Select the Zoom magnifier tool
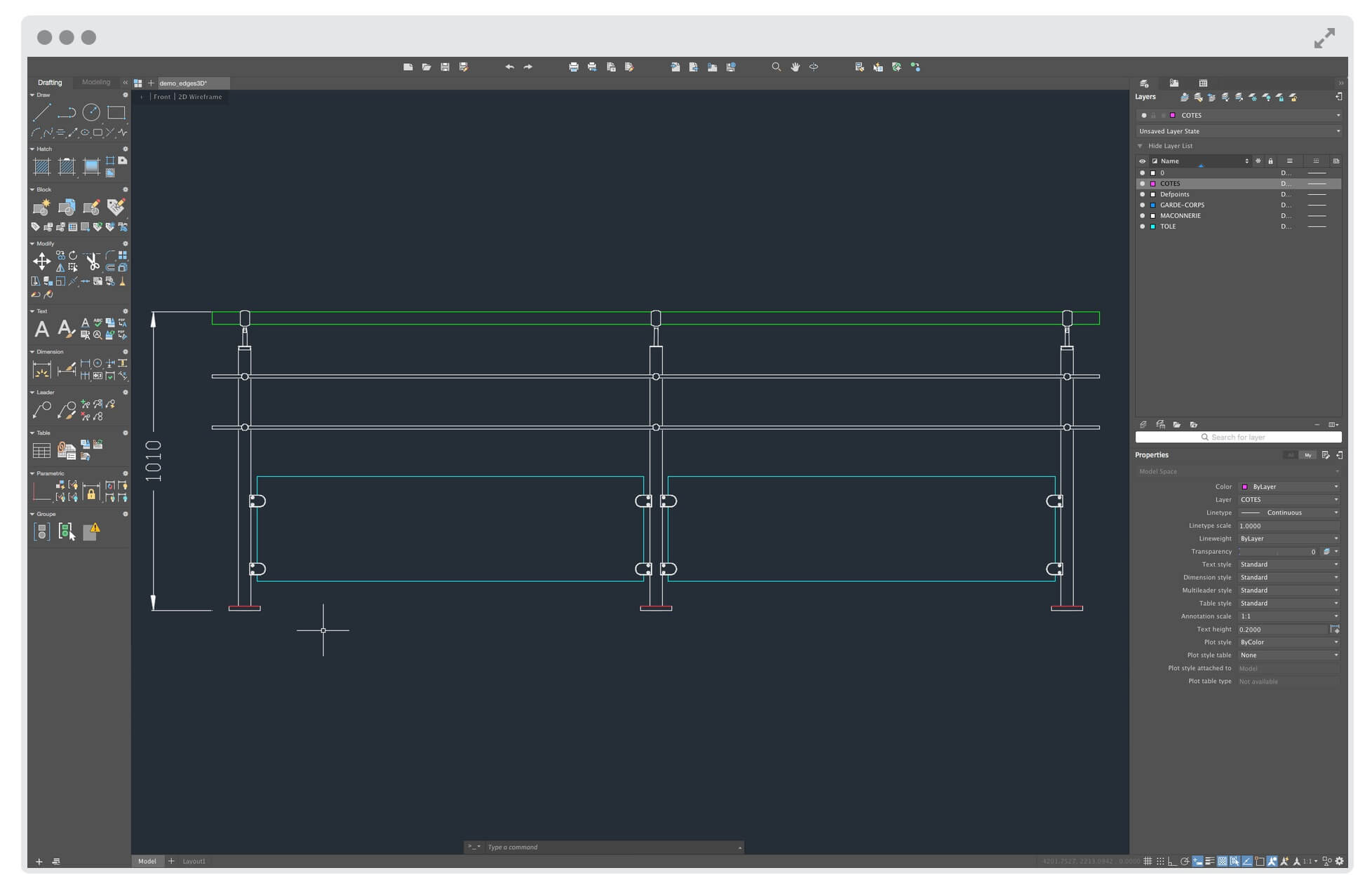This screenshot has height=889, width=1372. point(776,67)
